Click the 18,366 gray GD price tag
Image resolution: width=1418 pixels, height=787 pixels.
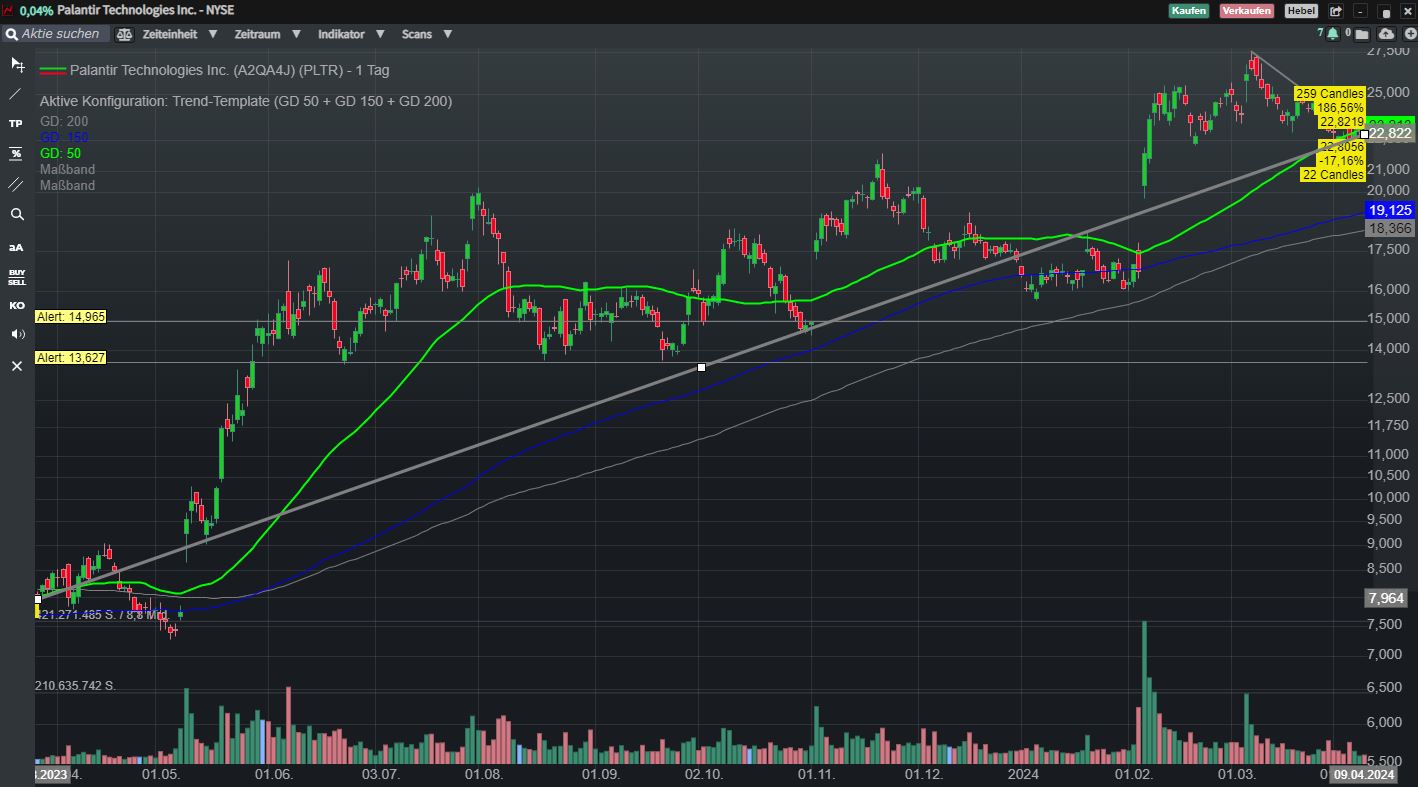click(x=1390, y=228)
